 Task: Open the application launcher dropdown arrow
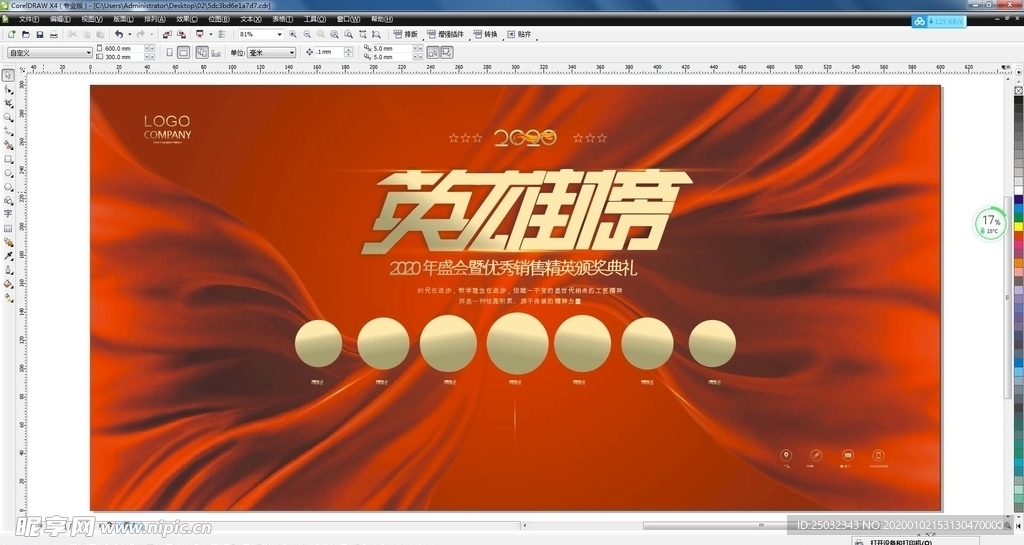(210, 35)
